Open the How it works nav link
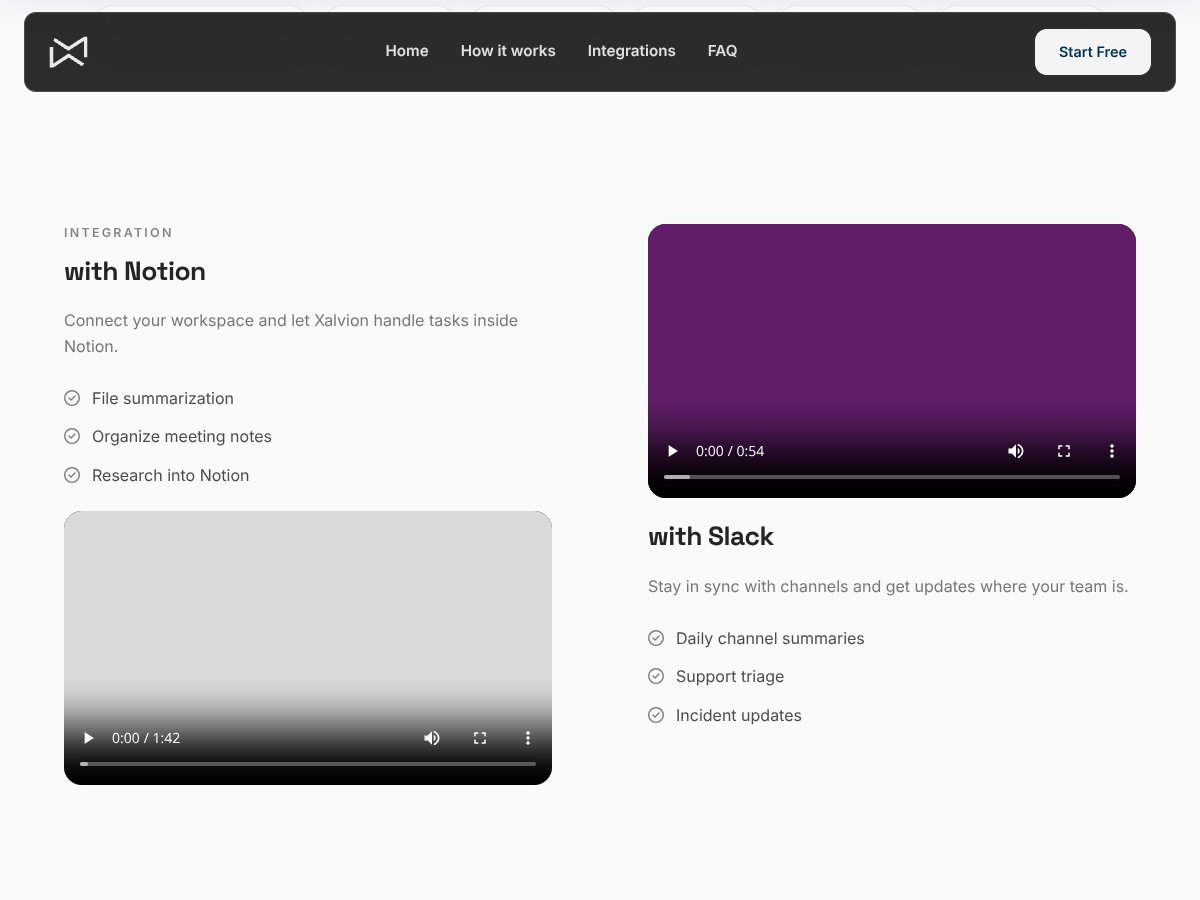This screenshot has height=900, width=1200. pyautogui.click(x=508, y=51)
